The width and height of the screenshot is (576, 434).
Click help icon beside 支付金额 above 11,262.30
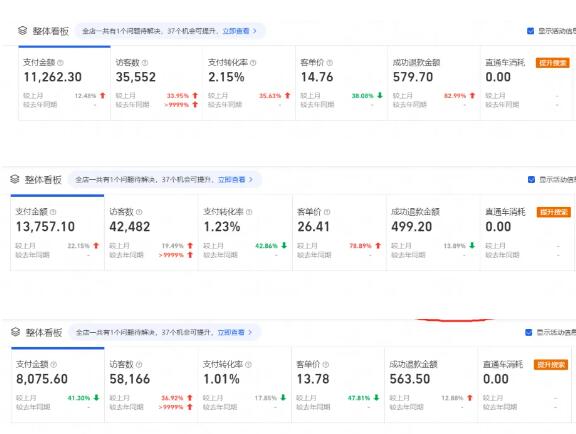coord(61,63)
